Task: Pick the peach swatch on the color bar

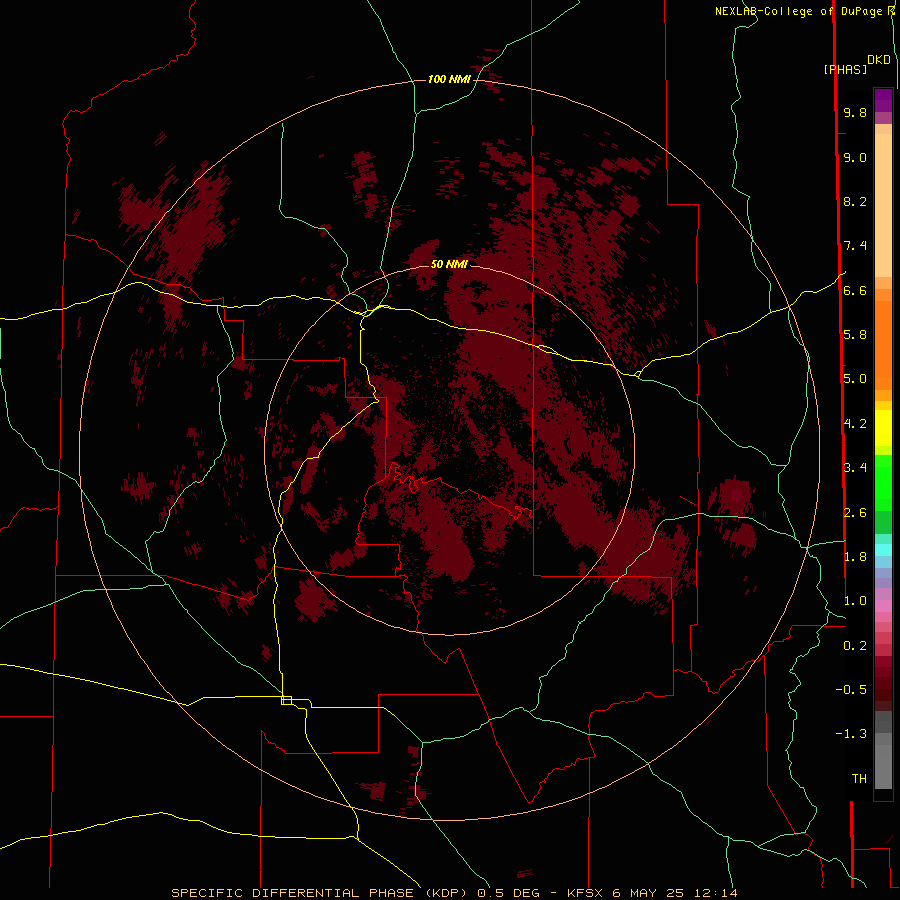Action: 883,207
